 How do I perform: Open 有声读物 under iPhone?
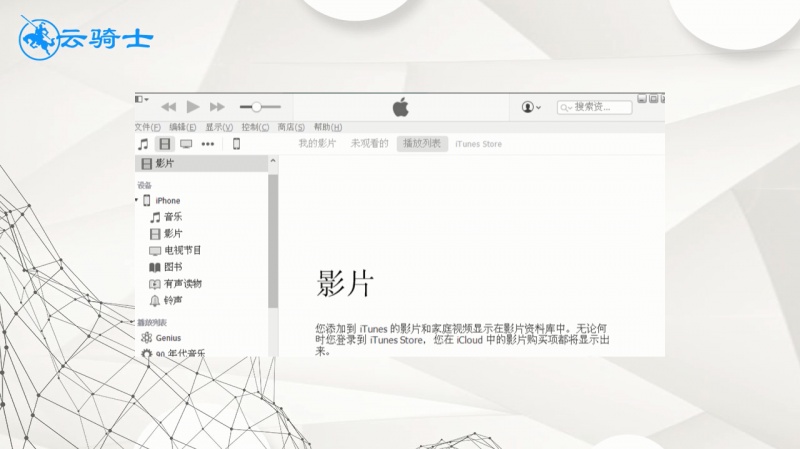pos(175,284)
